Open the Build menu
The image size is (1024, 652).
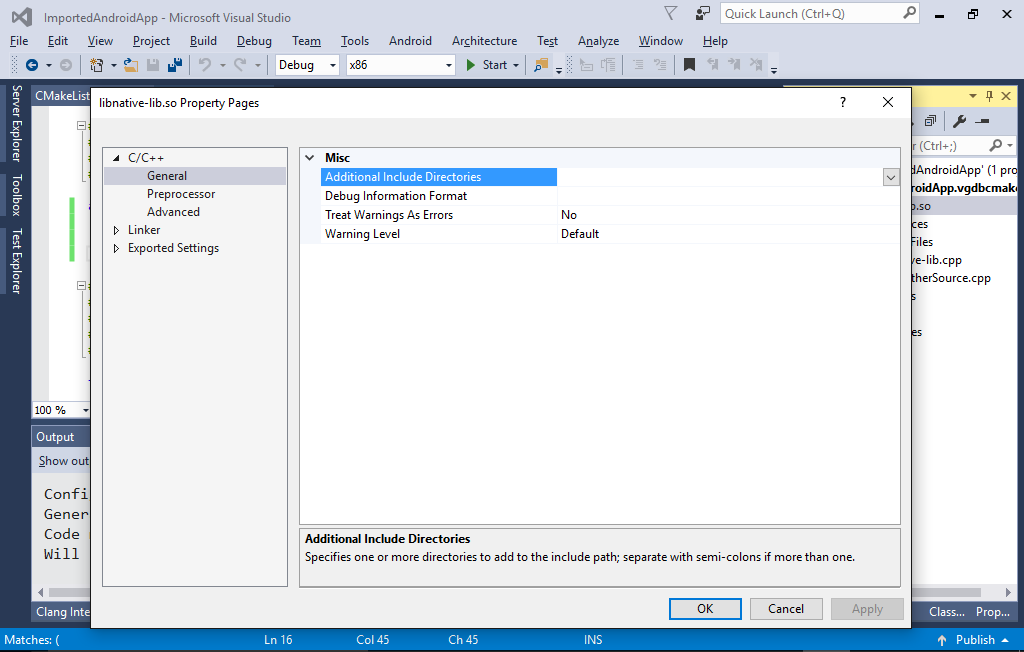(203, 41)
